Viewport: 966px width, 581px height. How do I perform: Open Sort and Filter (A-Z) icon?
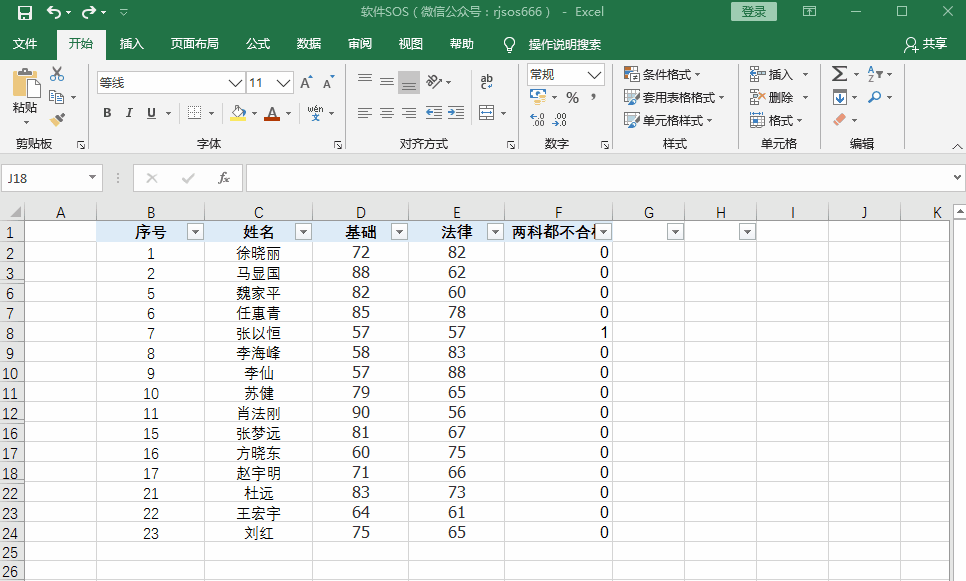coord(875,74)
